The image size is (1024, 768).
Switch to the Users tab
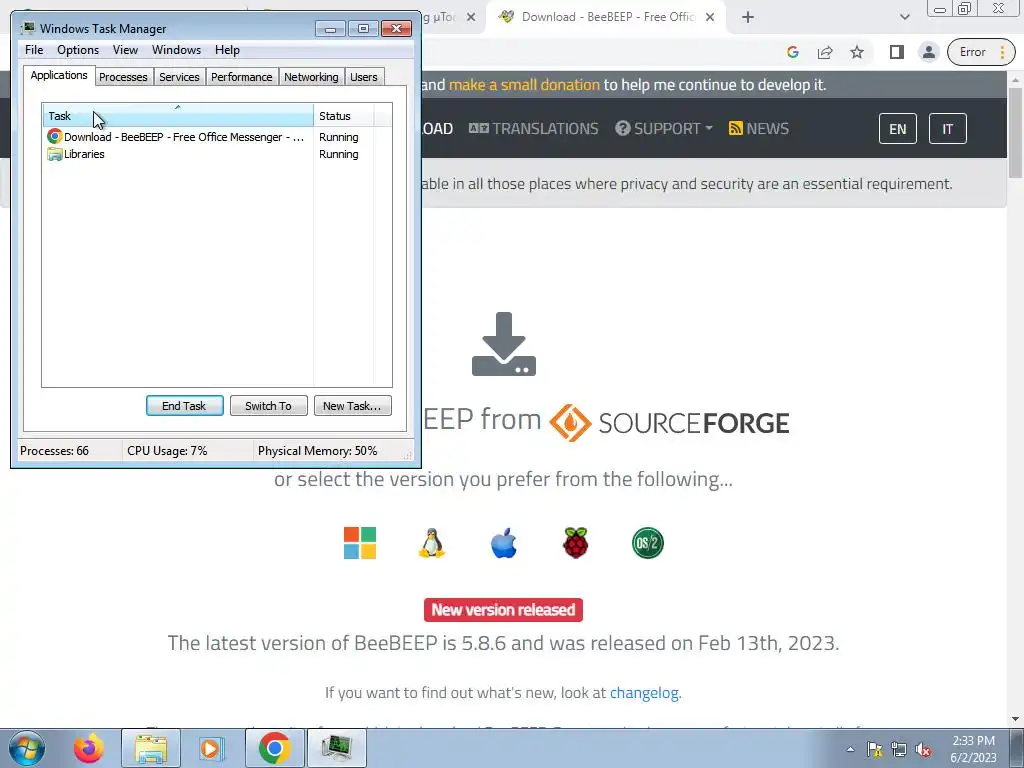[x=364, y=77]
